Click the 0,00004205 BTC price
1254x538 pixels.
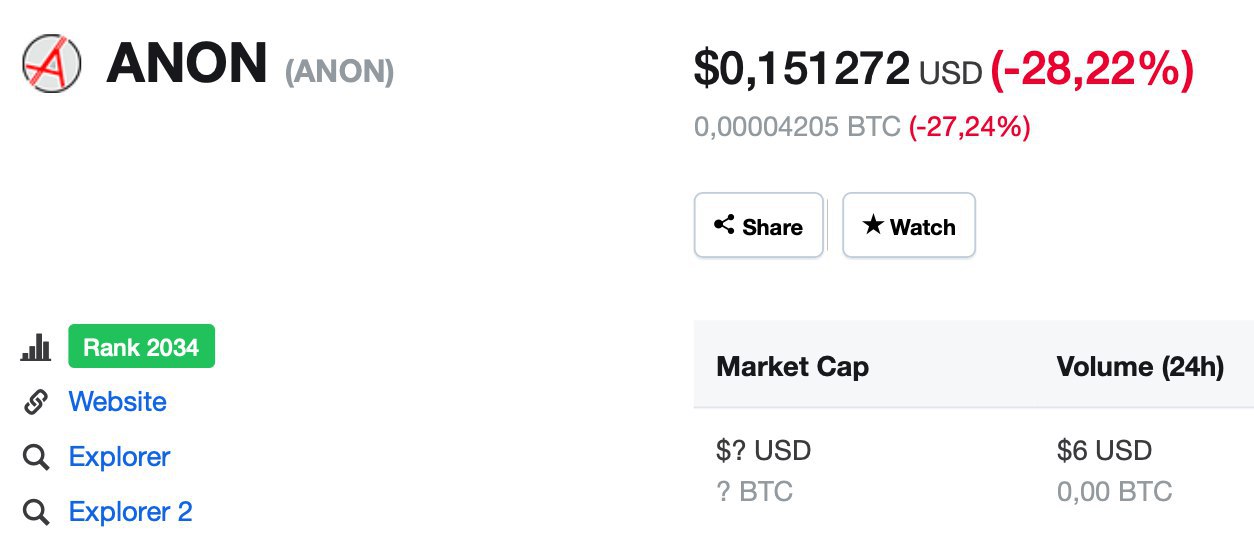pyautogui.click(x=797, y=127)
